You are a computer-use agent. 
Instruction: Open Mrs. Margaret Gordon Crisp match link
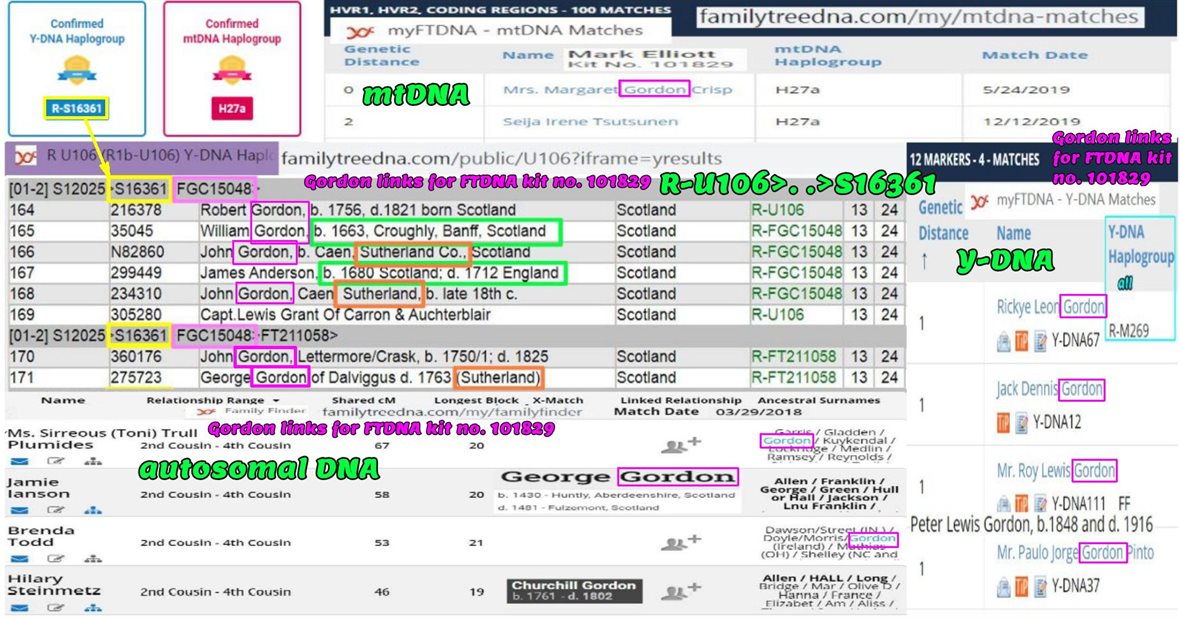pyautogui.click(x=617, y=89)
